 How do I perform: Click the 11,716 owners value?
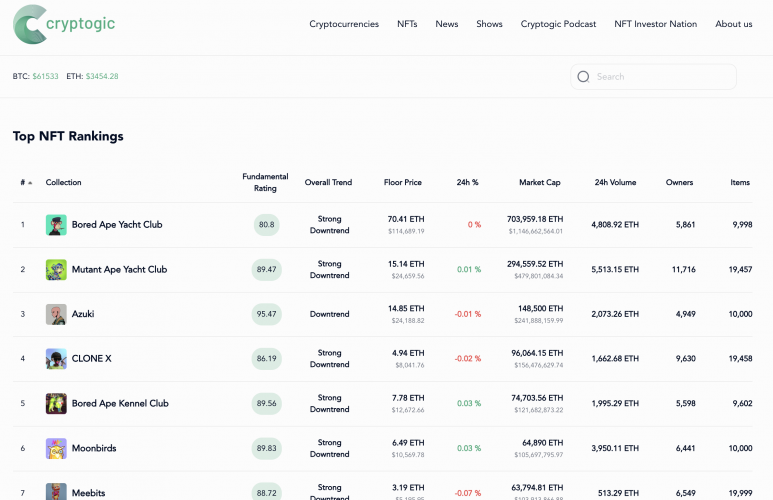coord(683,270)
